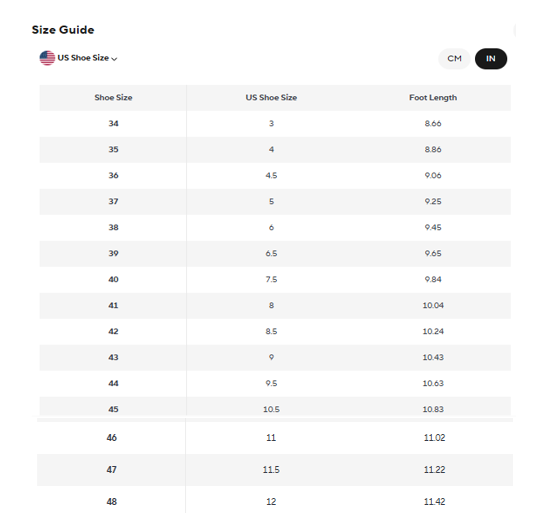Click the Shoe Size column header
The height and width of the screenshot is (527, 538).
coord(113,98)
